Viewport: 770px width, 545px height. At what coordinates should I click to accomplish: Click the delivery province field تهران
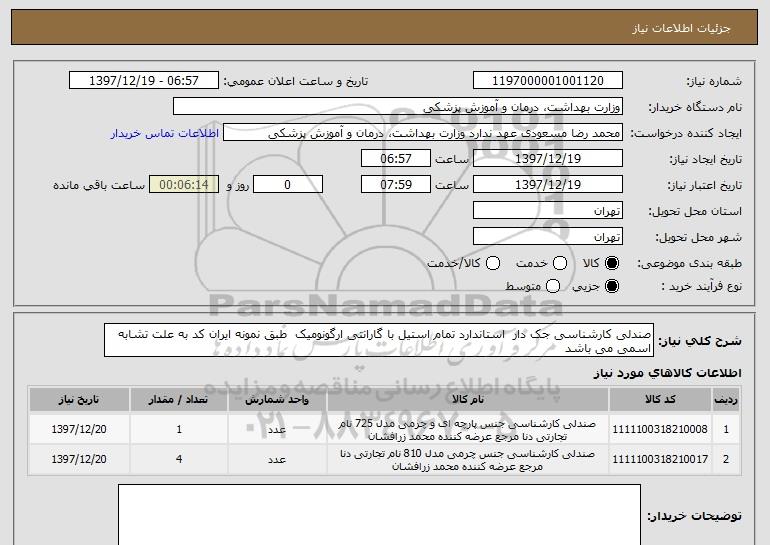tap(548, 211)
